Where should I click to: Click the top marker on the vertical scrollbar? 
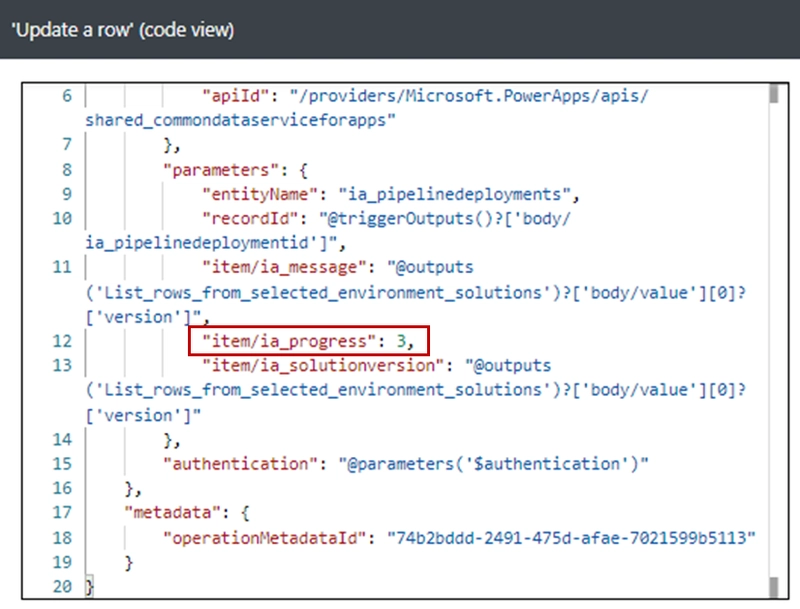coord(773,95)
